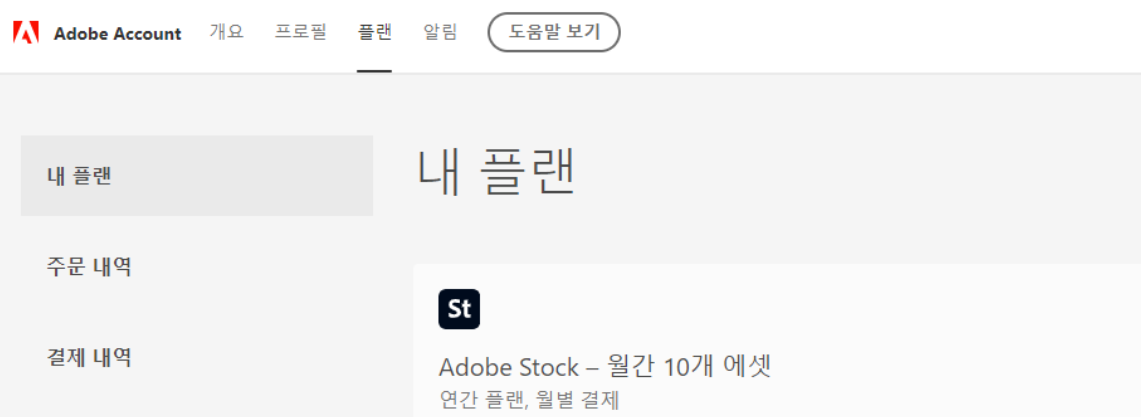Click the gray gap between 내 플랜 sidebar item and heading

(x=393, y=176)
